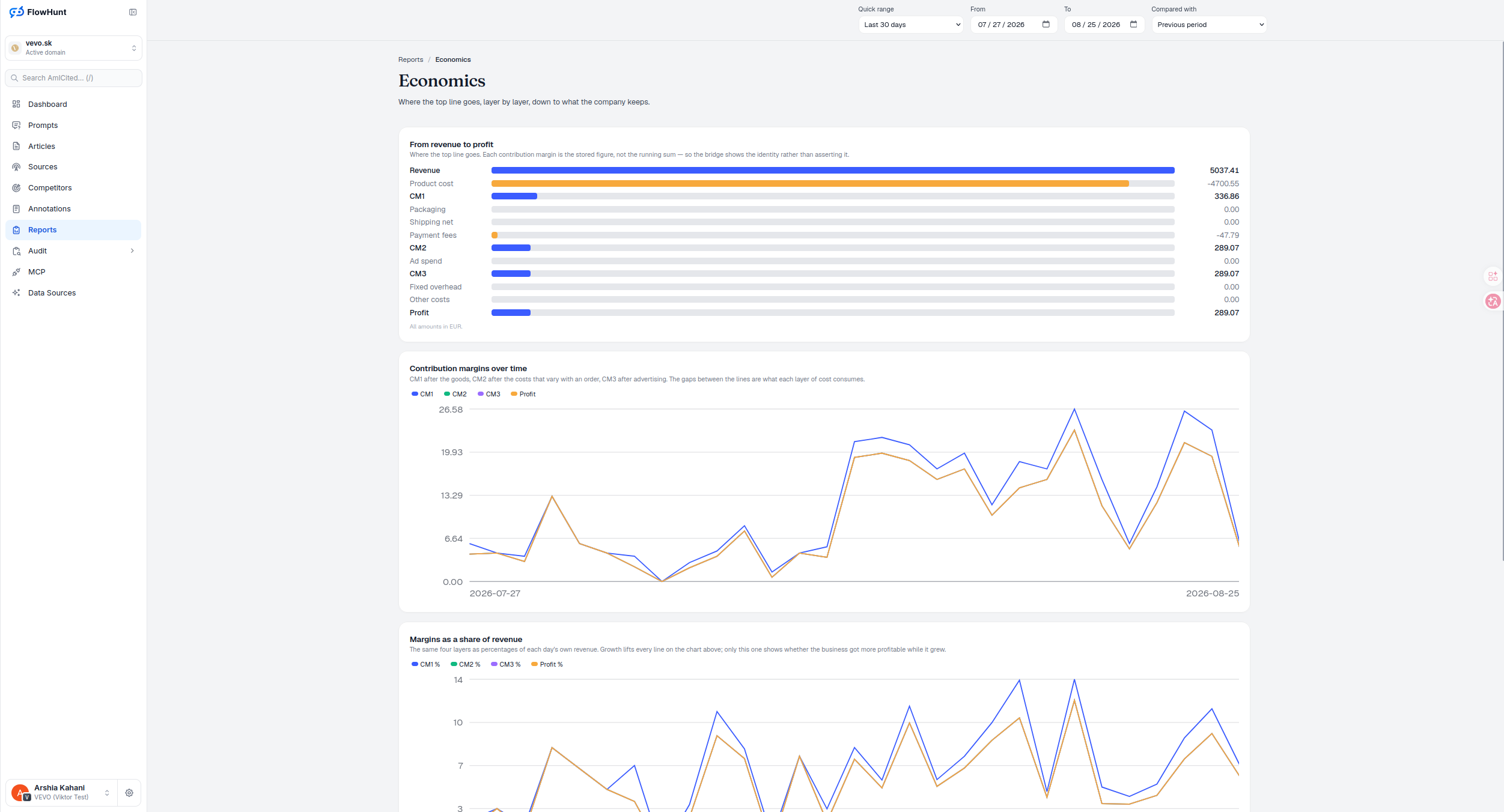Click the floating apps widget icon
The height and width of the screenshot is (812, 1504).
point(1493,276)
